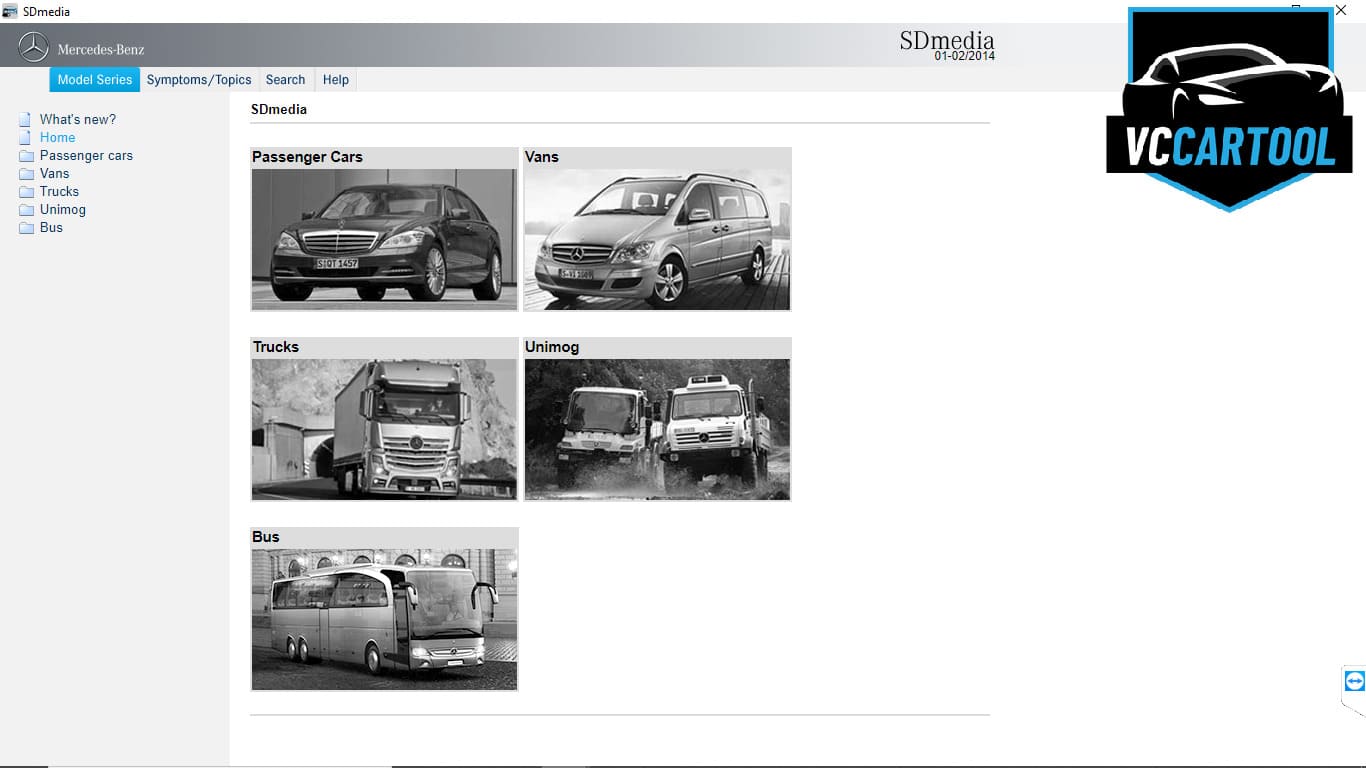Click the Vans heading link
This screenshot has width=1366, height=768.
pyautogui.click(x=542, y=157)
